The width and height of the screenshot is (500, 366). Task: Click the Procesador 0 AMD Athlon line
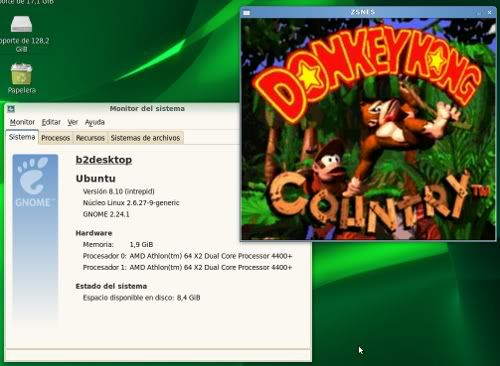click(187, 256)
